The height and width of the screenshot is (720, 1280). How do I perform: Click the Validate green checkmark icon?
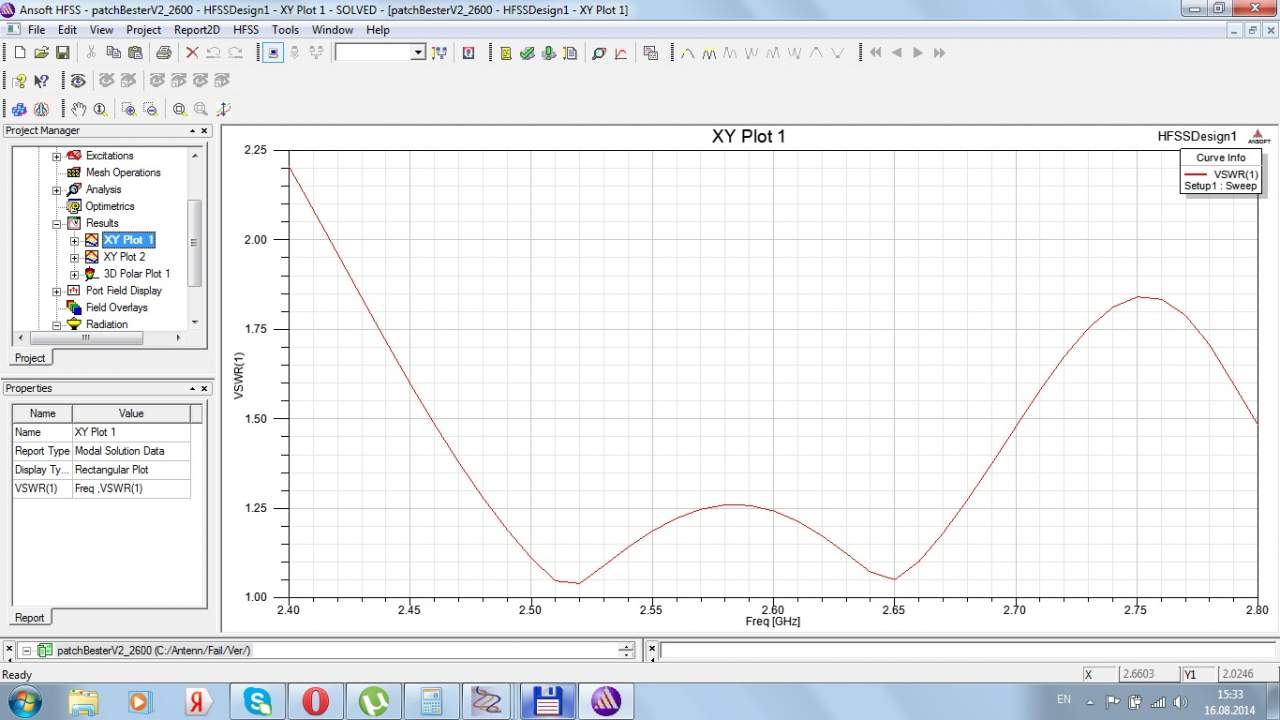[527, 53]
